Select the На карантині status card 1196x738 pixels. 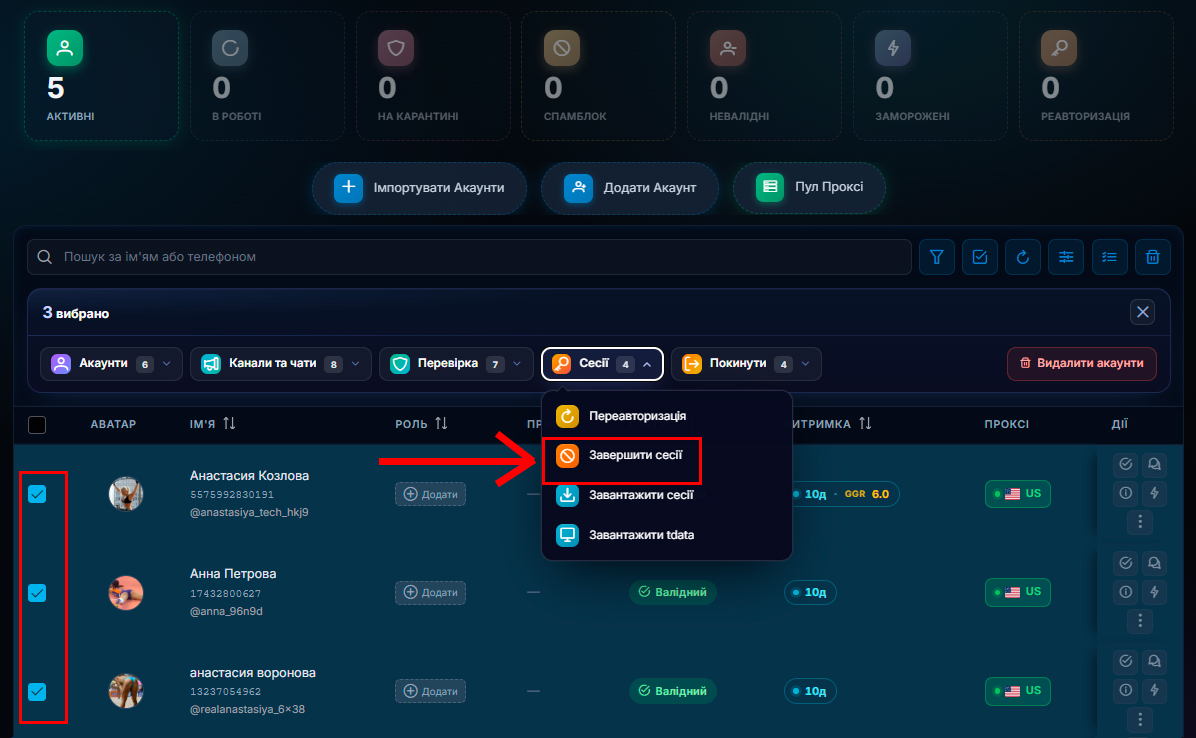tap(433, 76)
